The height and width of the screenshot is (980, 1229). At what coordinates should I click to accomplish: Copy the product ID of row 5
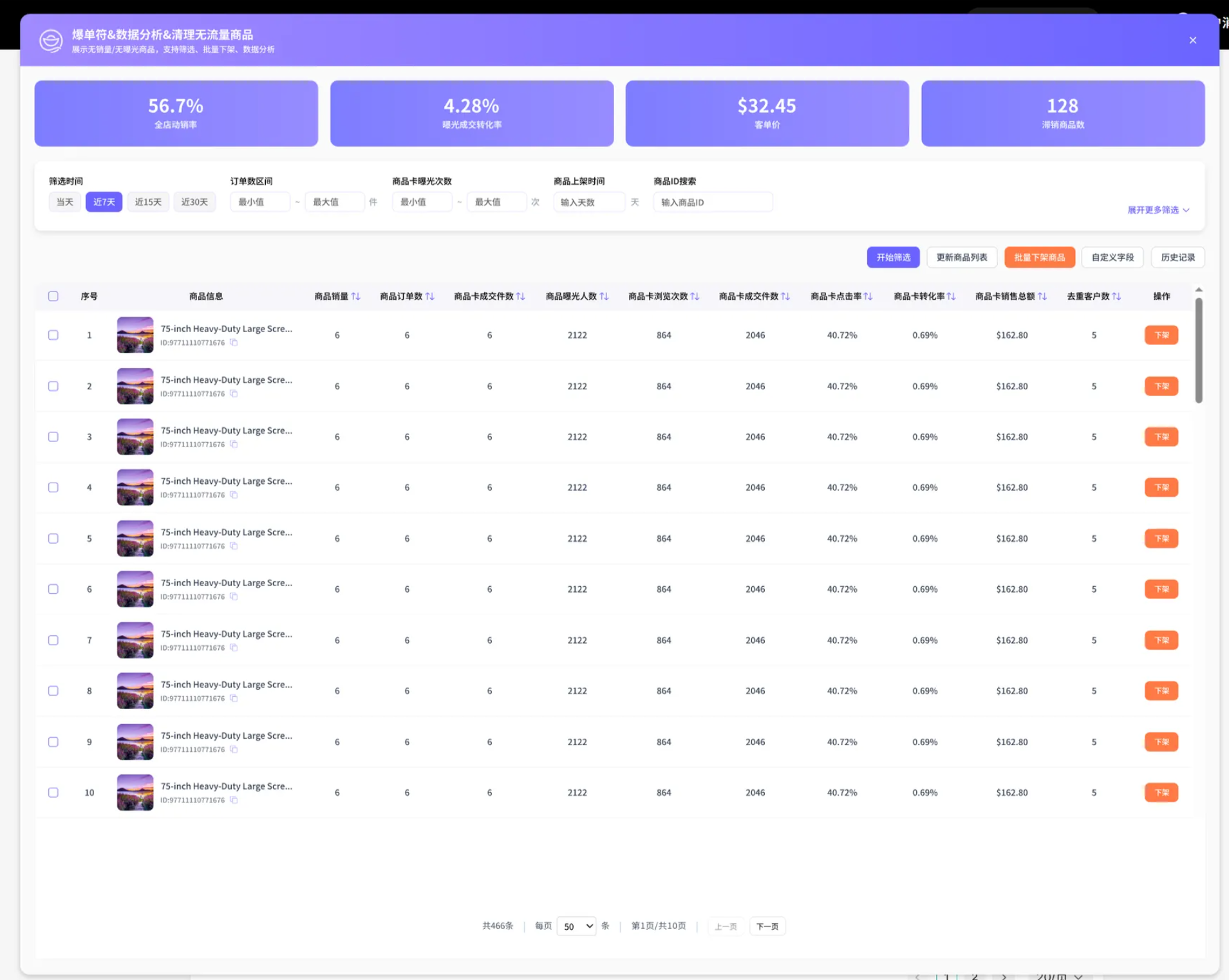(234, 546)
